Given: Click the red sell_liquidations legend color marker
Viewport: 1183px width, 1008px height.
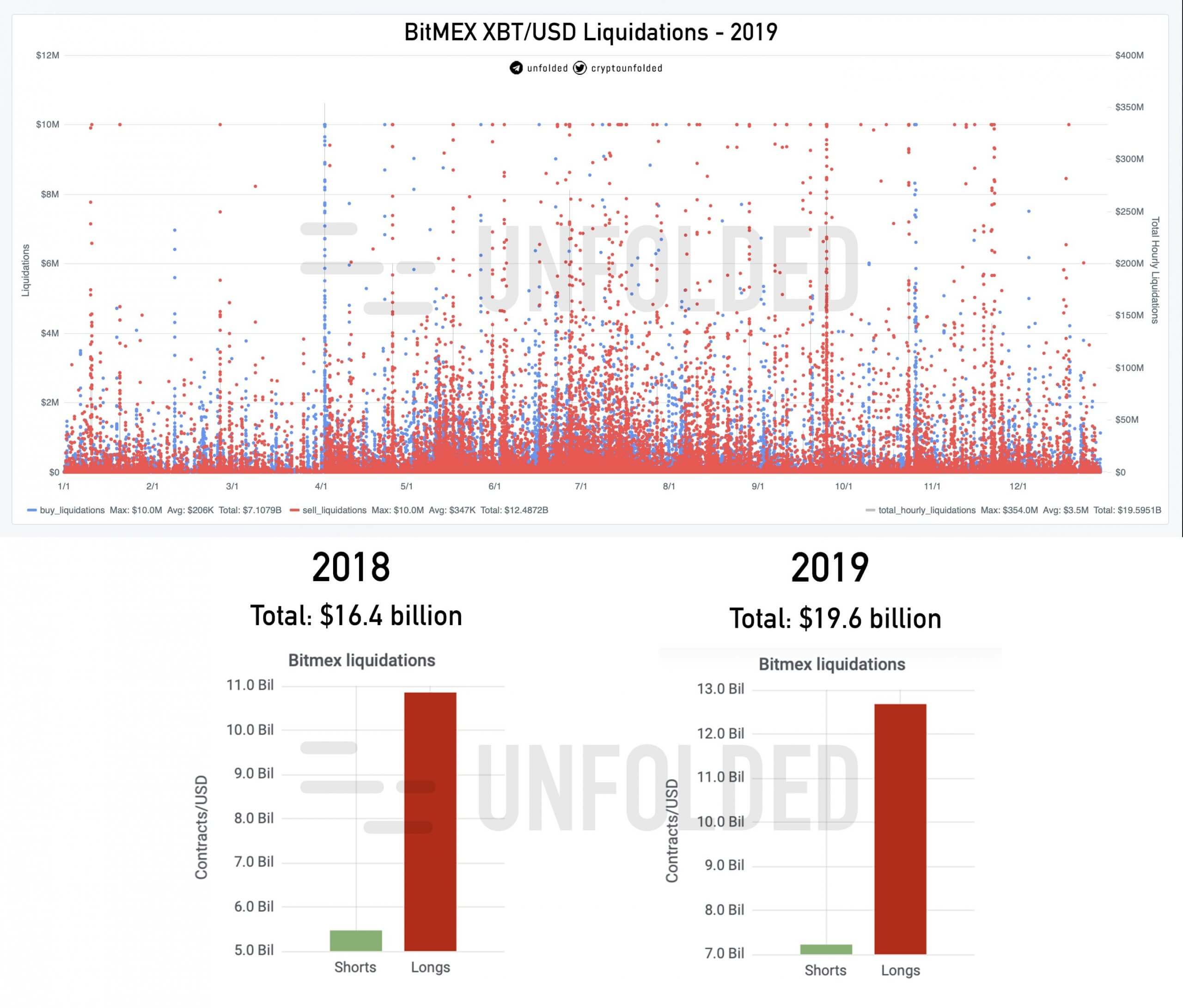Looking at the screenshot, I should (x=294, y=510).
